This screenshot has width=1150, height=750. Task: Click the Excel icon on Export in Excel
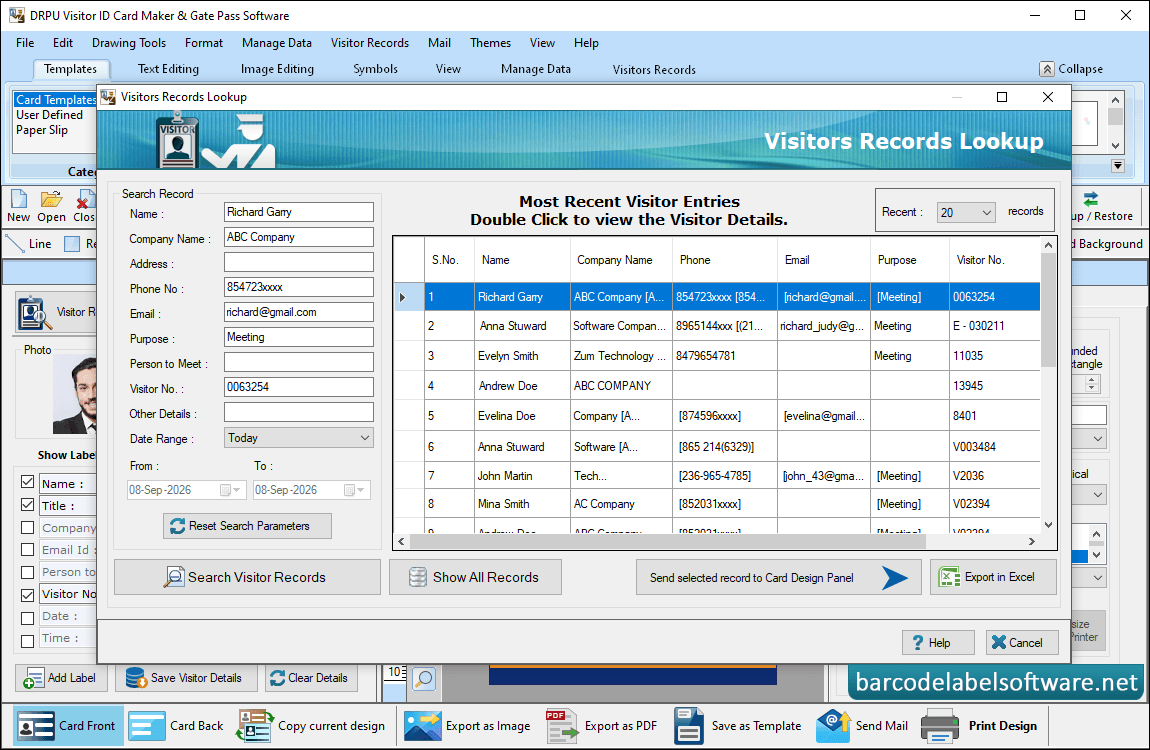coord(949,578)
